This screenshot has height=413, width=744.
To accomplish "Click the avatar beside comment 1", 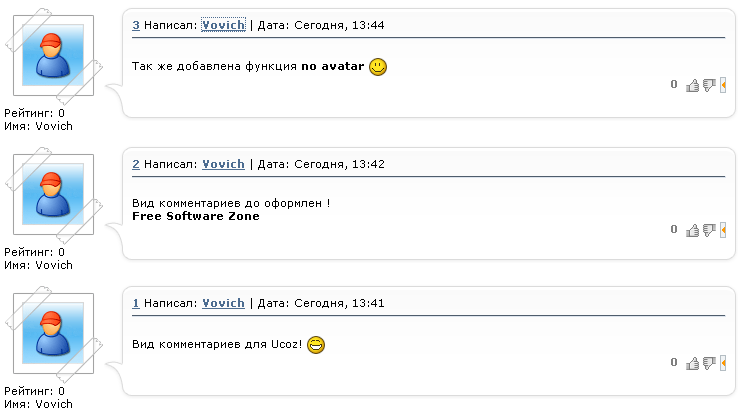I will click(53, 334).
